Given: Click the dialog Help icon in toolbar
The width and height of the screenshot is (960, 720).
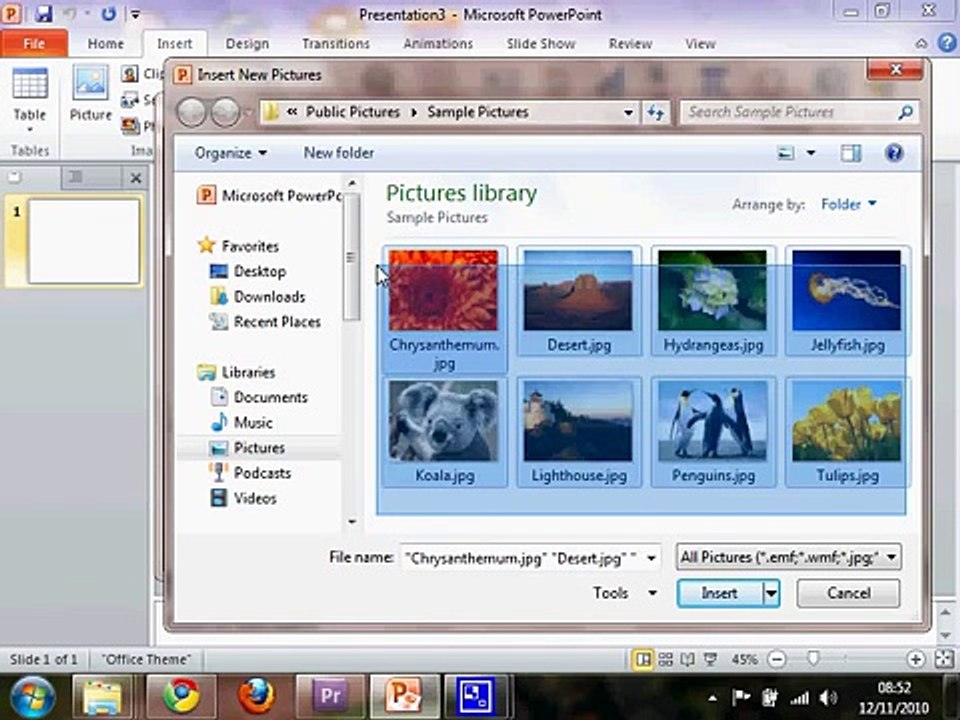Looking at the screenshot, I should [x=894, y=152].
